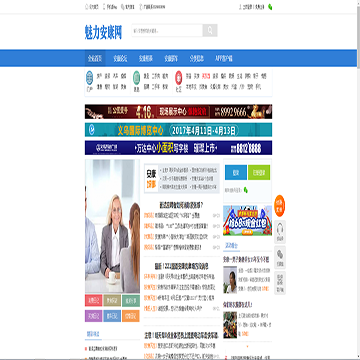360x360 pixels.
Task: Click the green register button in sidebar
Action: coord(259,172)
